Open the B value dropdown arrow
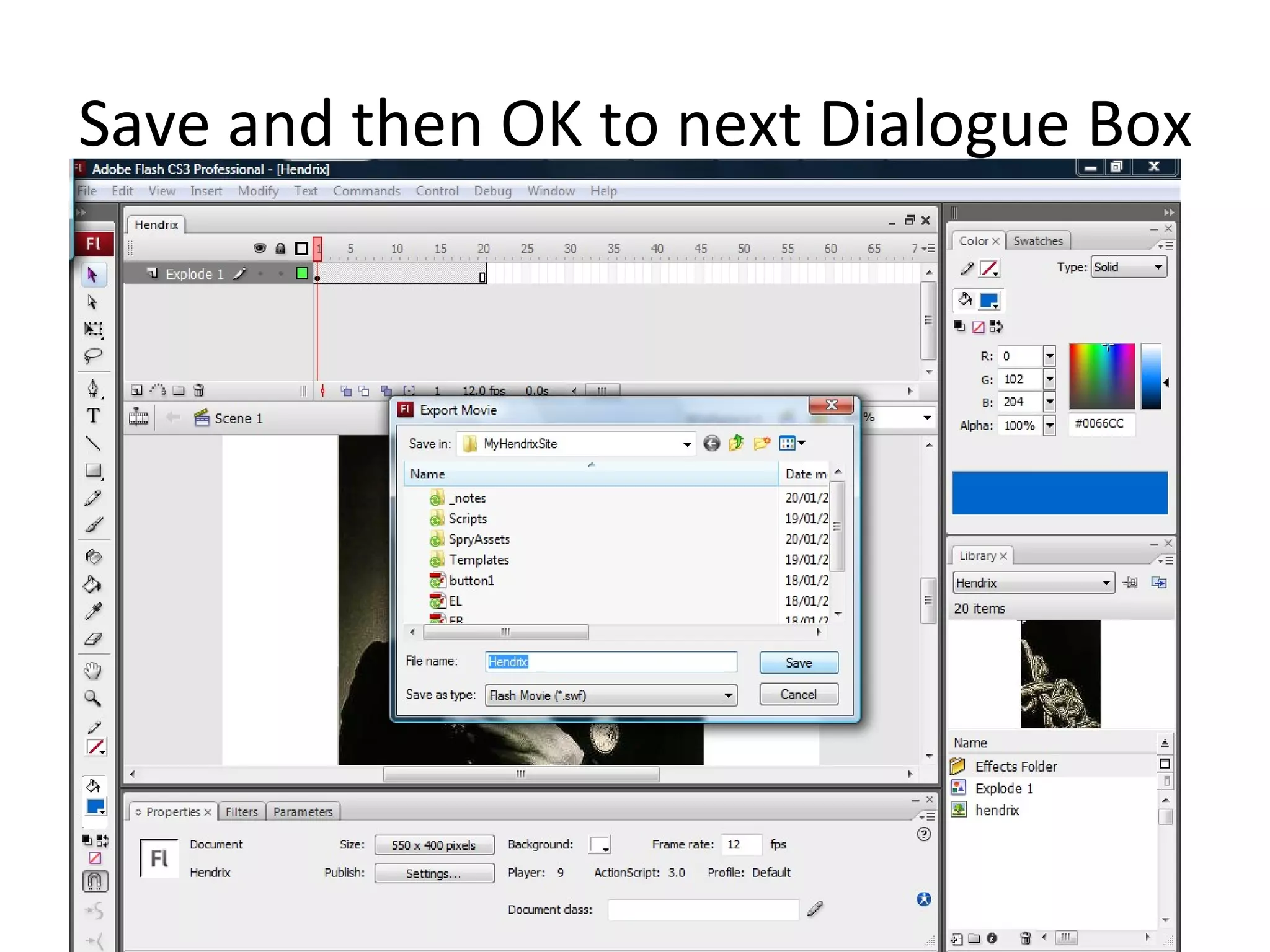Viewport: 1270px width, 952px height. tap(1050, 402)
